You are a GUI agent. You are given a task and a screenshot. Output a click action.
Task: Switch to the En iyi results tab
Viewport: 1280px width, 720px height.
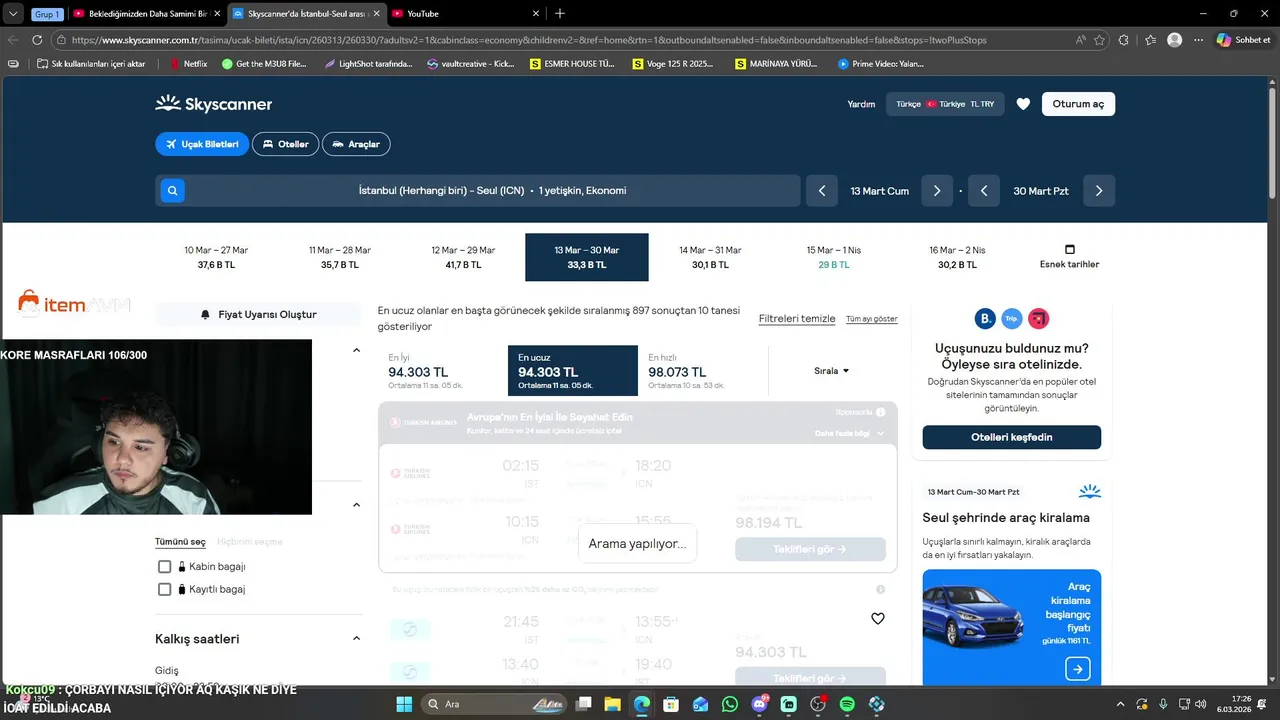click(443, 371)
